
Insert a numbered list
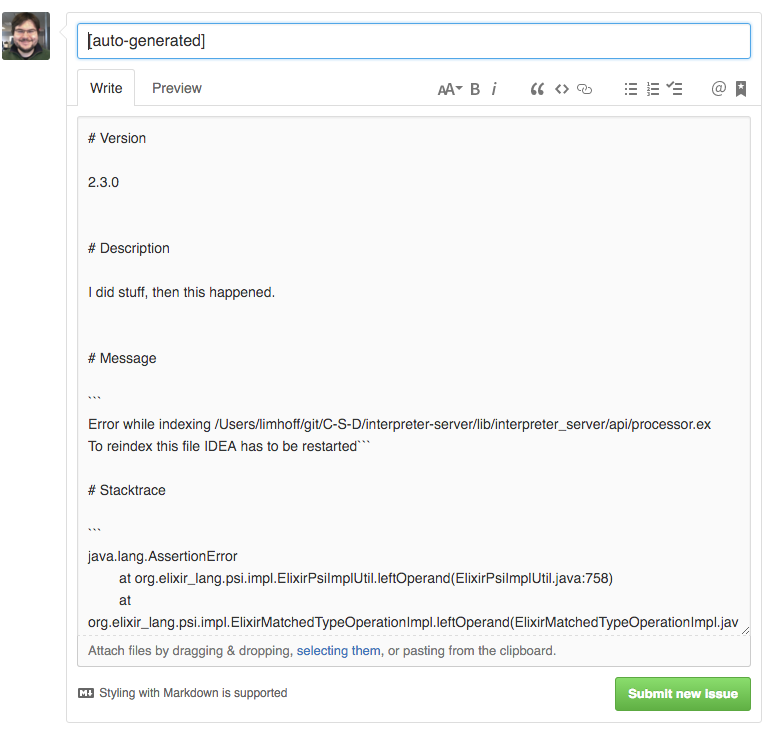653,89
